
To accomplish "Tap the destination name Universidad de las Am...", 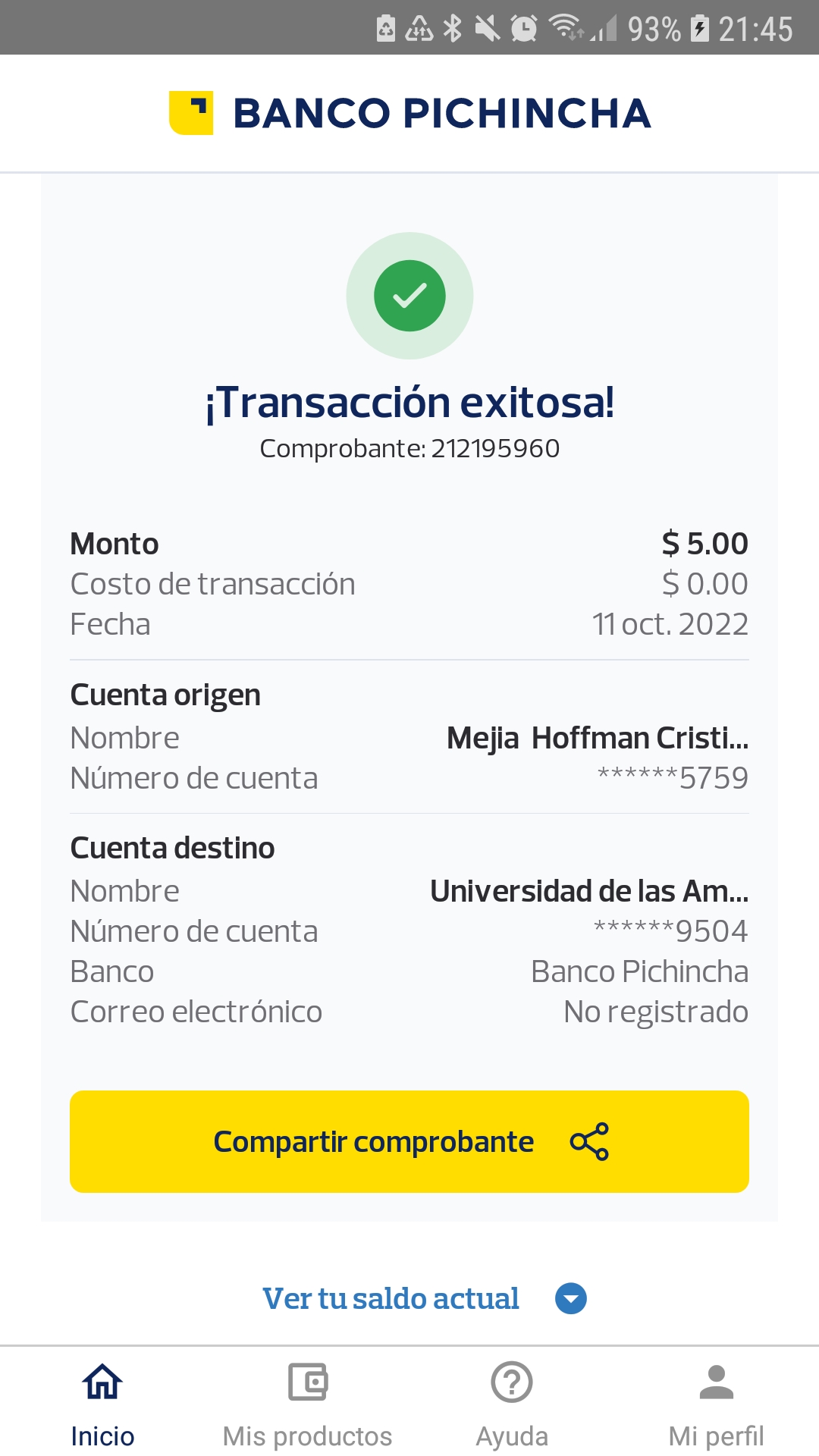I will [x=588, y=891].
